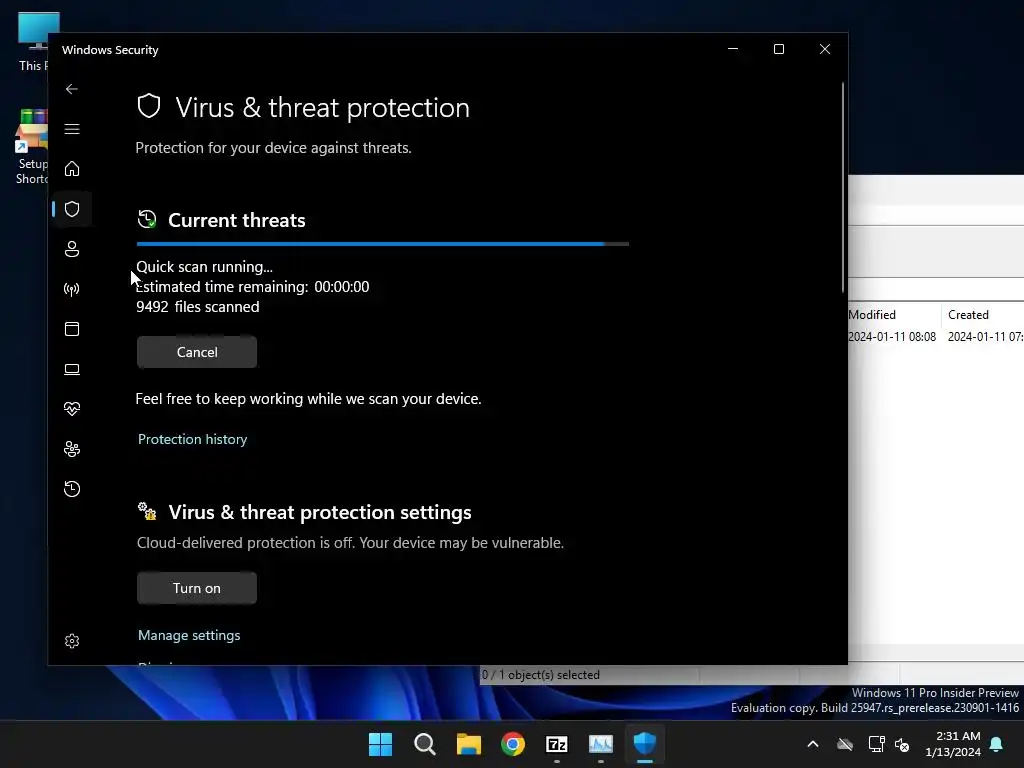Switch to the performance graph app in the taskbar
The width and height of the screenshot is (1024, 768).
[601, 744]
